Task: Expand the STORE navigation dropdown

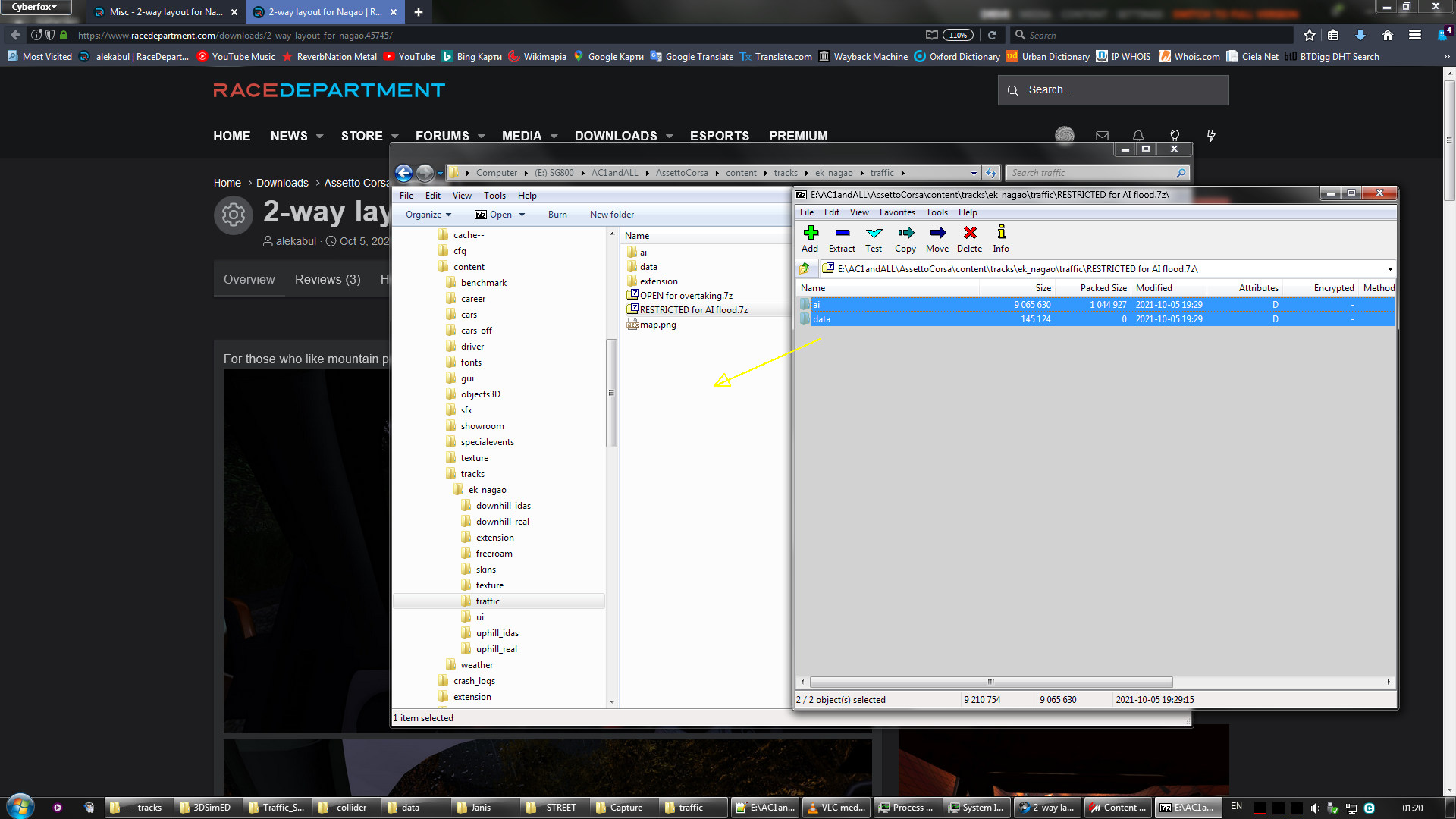Action: click(x=395, y=136)
